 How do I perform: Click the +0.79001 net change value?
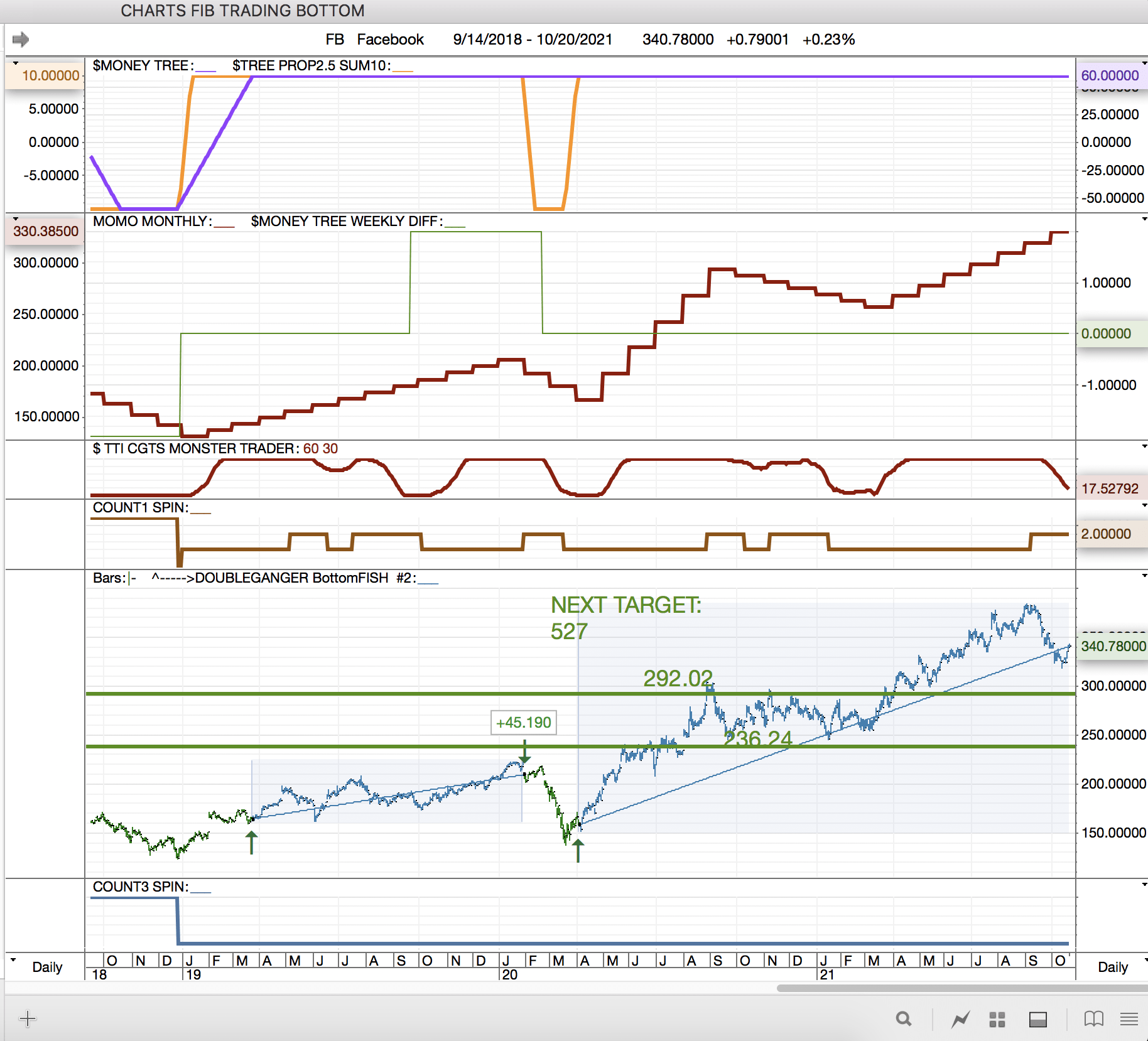point(757,40)
